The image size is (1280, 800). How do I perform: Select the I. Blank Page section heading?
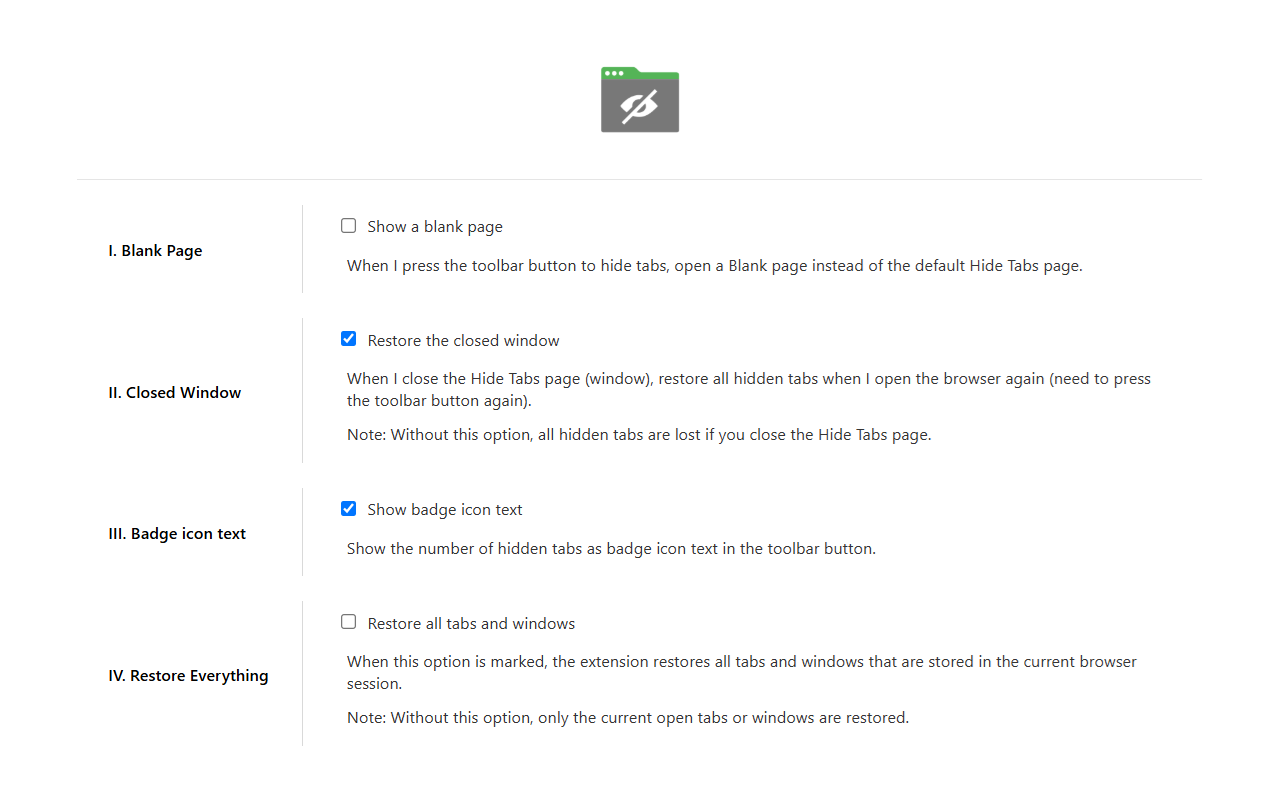155,250
